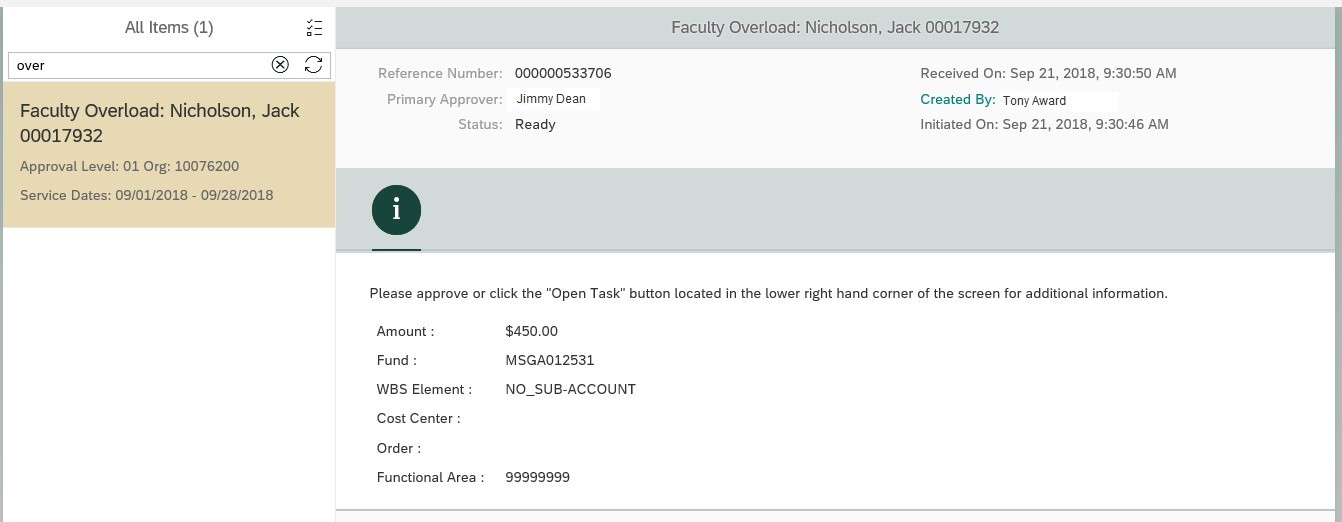Clear the search text with the X icon
The image size is (1342, 522).
(280, 65)
